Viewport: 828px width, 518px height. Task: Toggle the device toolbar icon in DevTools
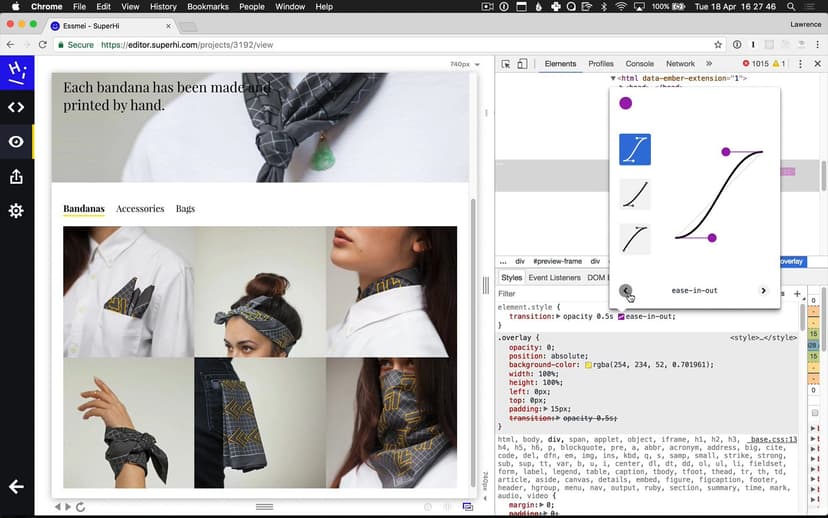(525, 64)
